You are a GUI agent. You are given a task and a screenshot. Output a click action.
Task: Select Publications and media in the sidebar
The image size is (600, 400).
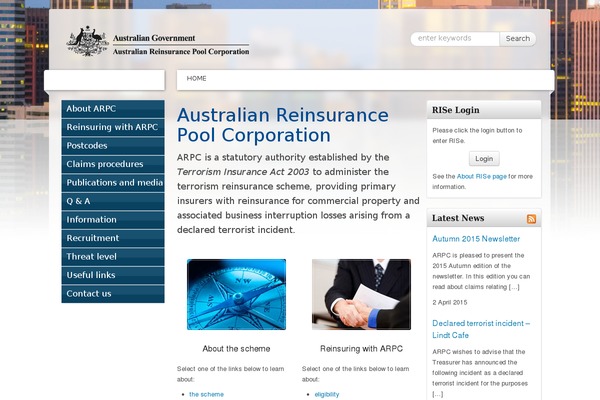coord(112,183)
